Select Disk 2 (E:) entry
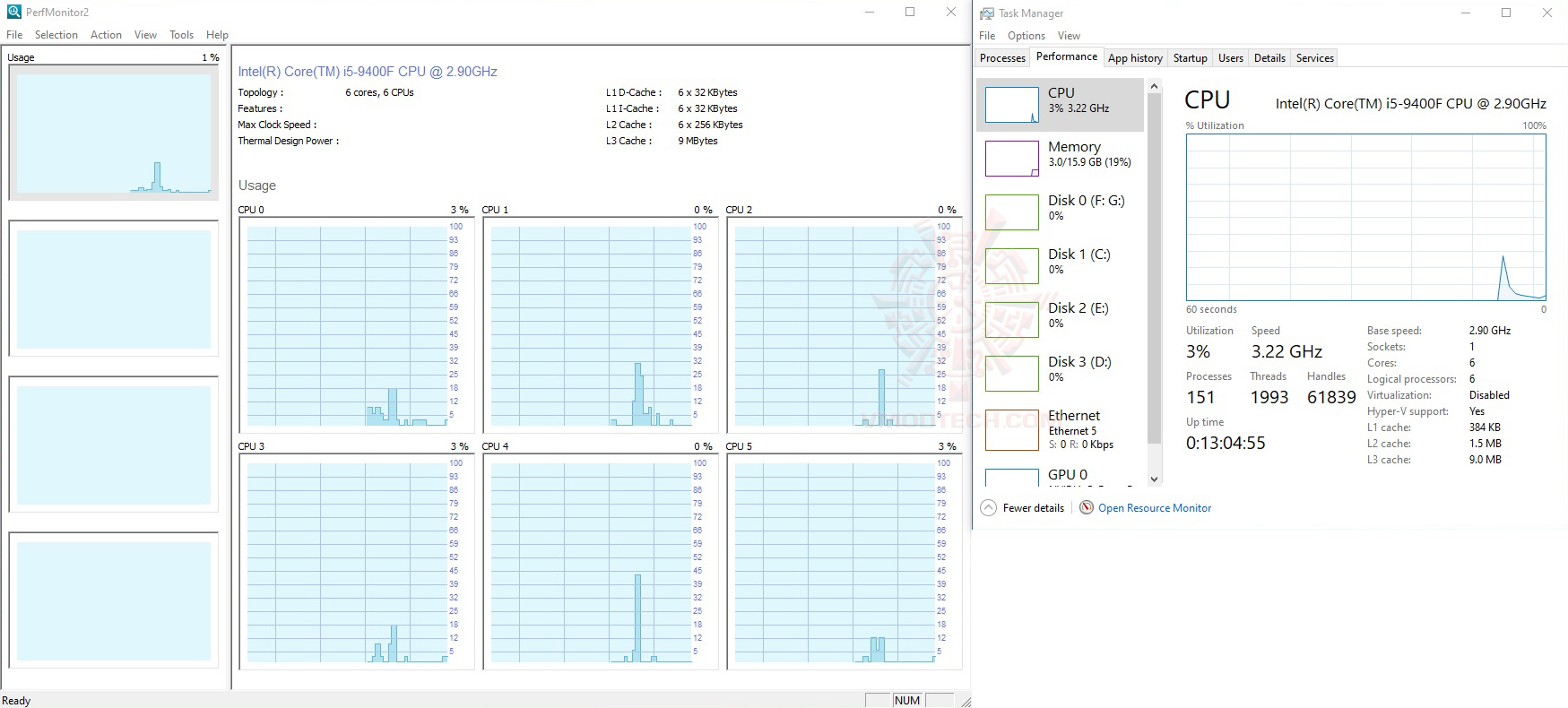The height and width of the screenshot is (708, 1568). click(x=1060, y=320)
